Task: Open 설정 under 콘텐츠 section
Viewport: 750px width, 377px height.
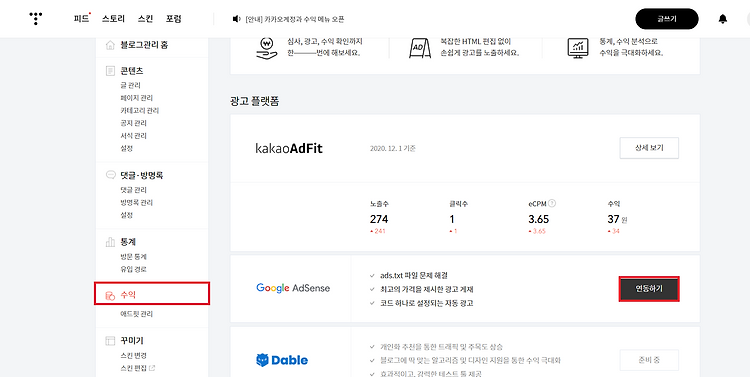Action: pos(127,148)
